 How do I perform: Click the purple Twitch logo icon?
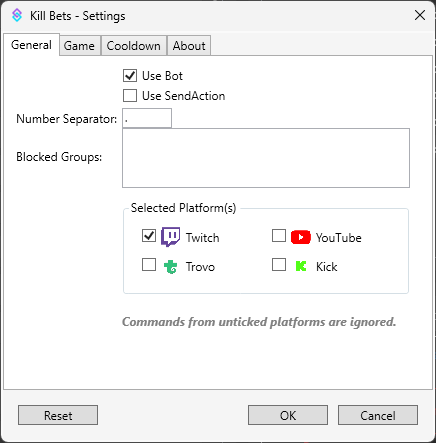170,237
